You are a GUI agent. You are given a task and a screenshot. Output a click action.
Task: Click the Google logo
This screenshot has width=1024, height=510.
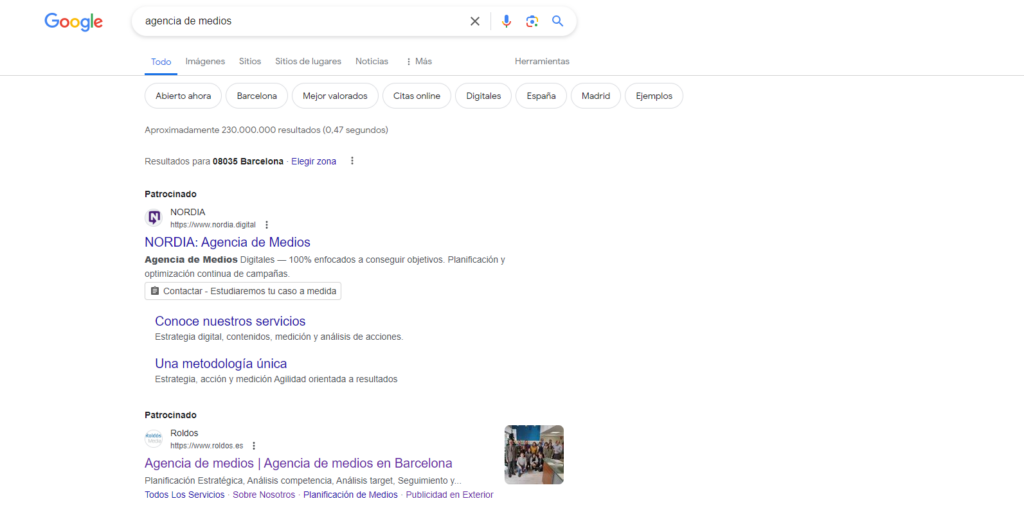(73, 22)
